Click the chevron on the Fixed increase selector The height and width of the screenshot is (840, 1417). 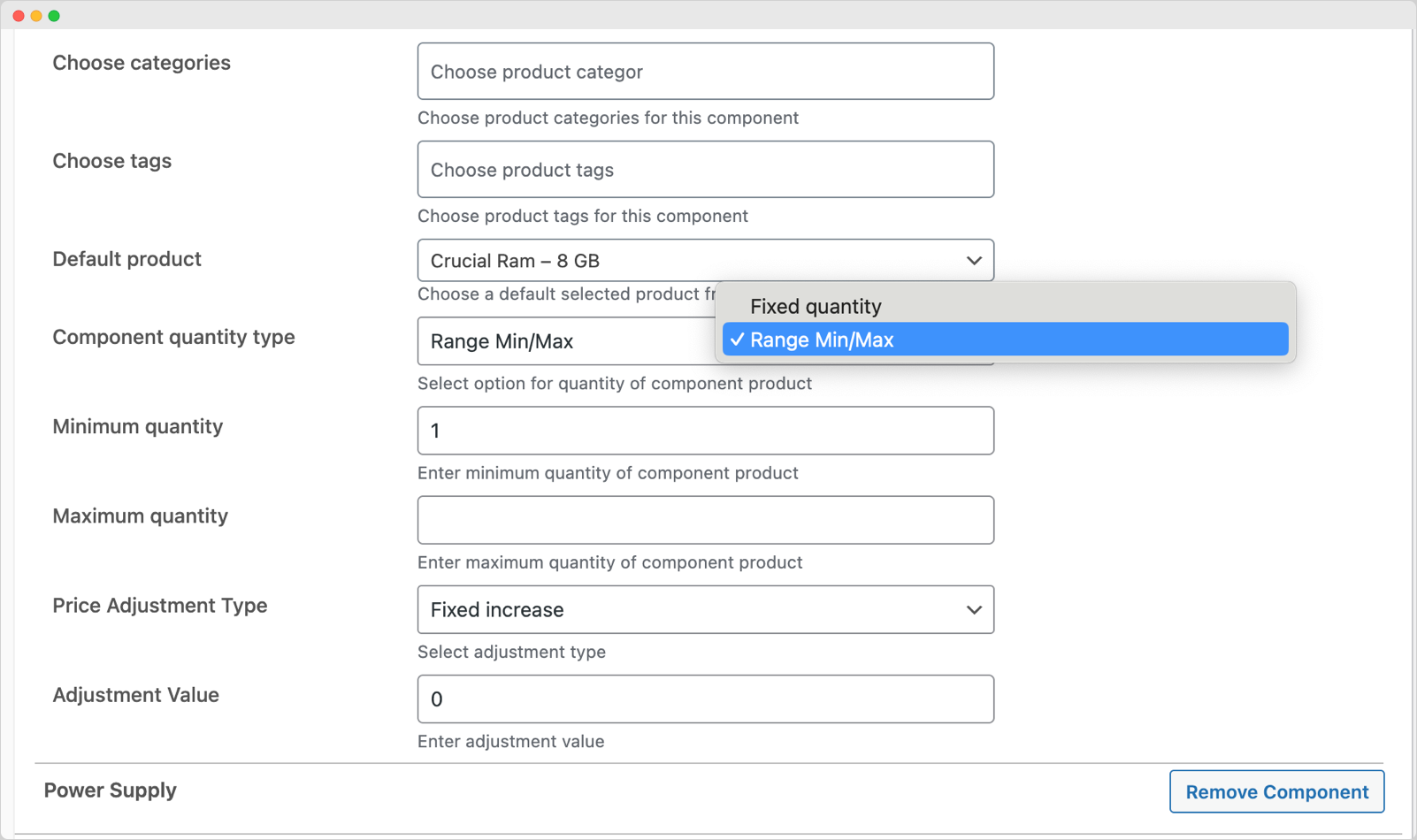[x=974, y=609]
